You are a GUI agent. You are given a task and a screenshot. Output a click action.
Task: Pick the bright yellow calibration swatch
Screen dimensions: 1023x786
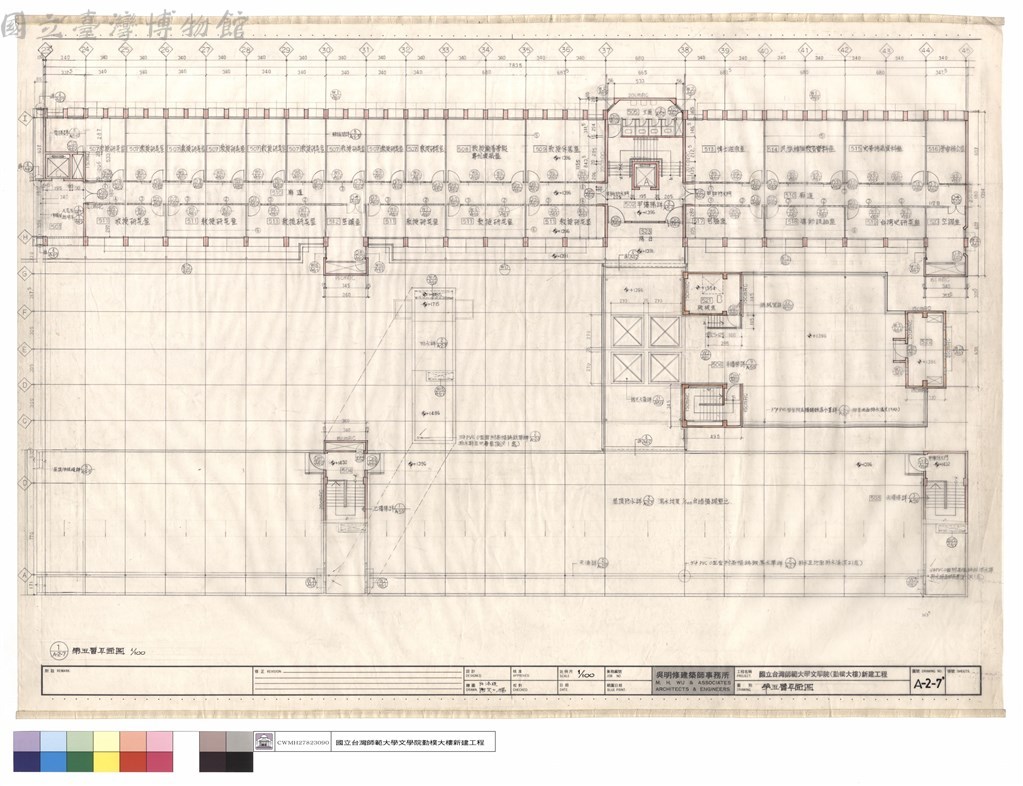106,762
